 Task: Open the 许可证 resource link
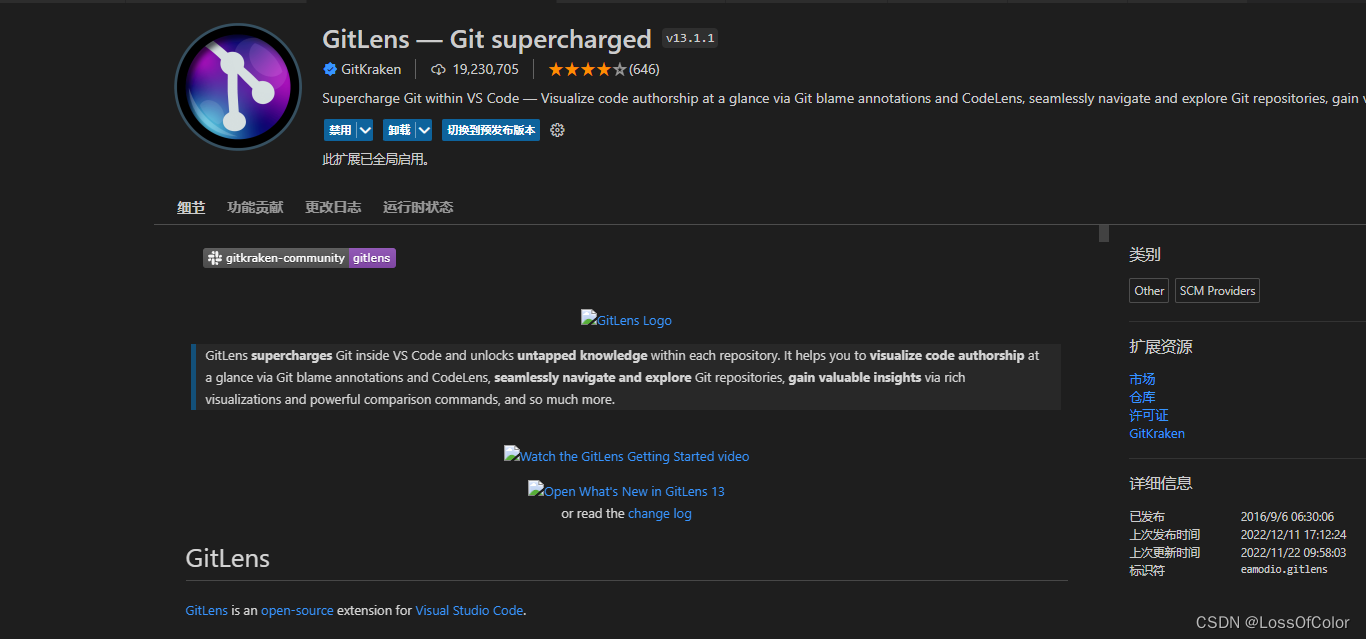1149,415
